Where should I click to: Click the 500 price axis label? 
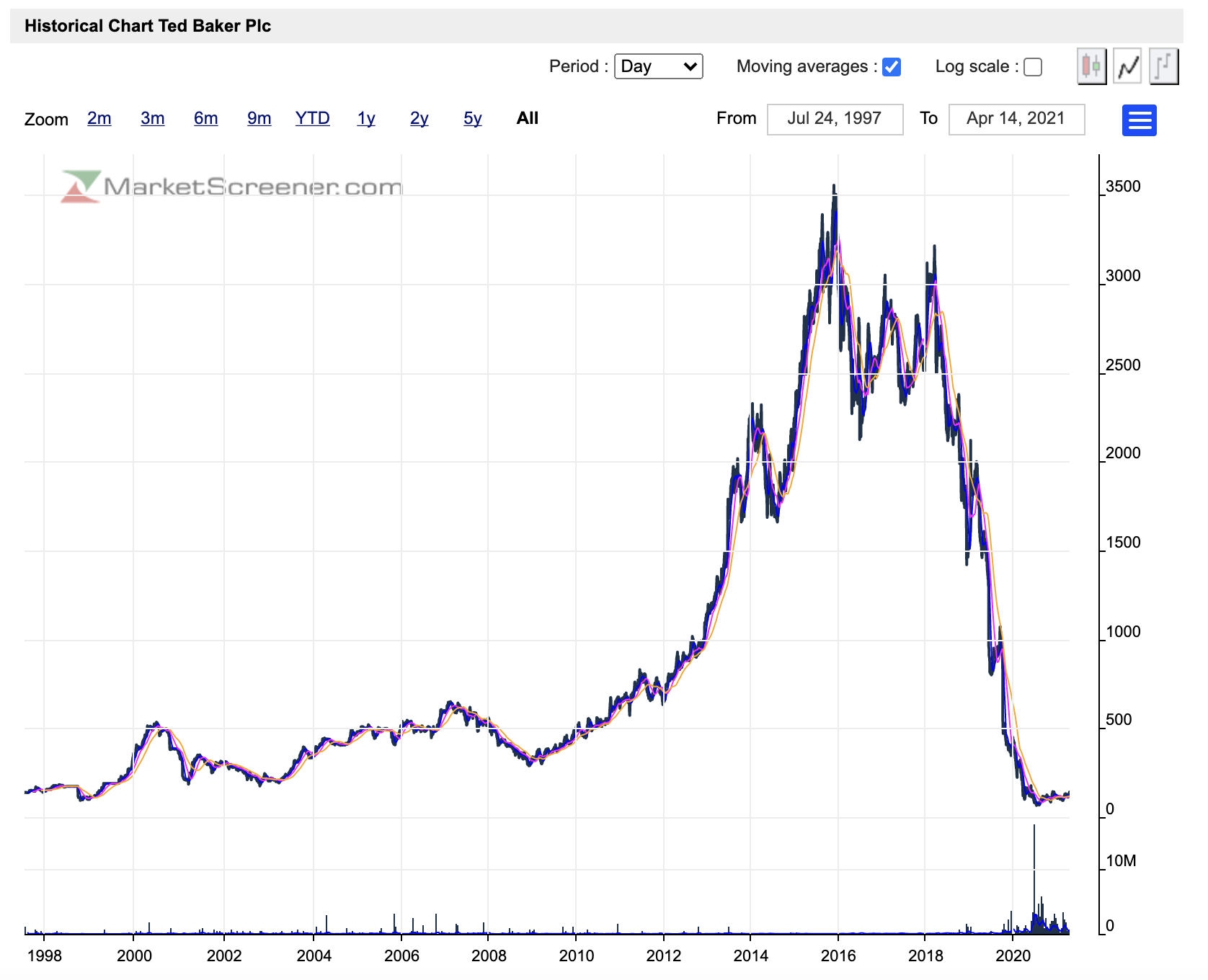tap(1119, 720)
